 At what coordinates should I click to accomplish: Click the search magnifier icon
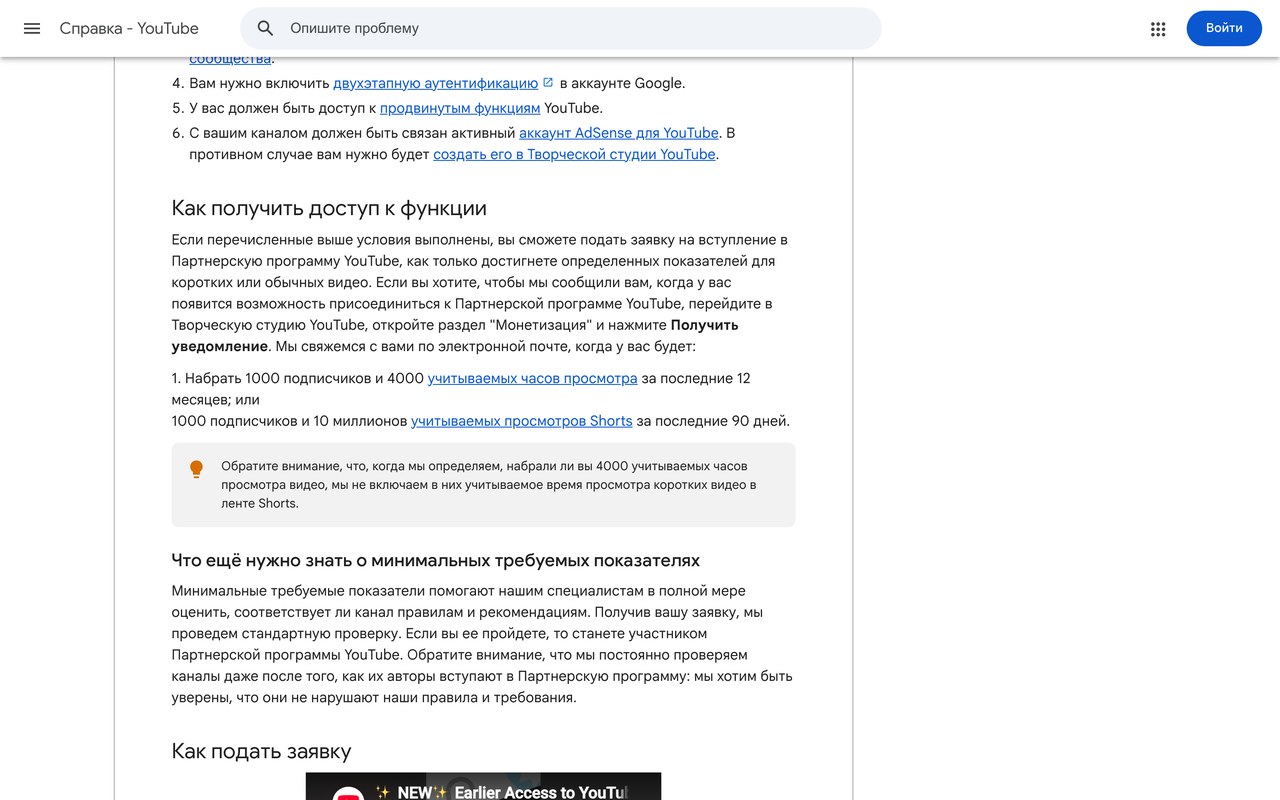click(x=265, y=28)
